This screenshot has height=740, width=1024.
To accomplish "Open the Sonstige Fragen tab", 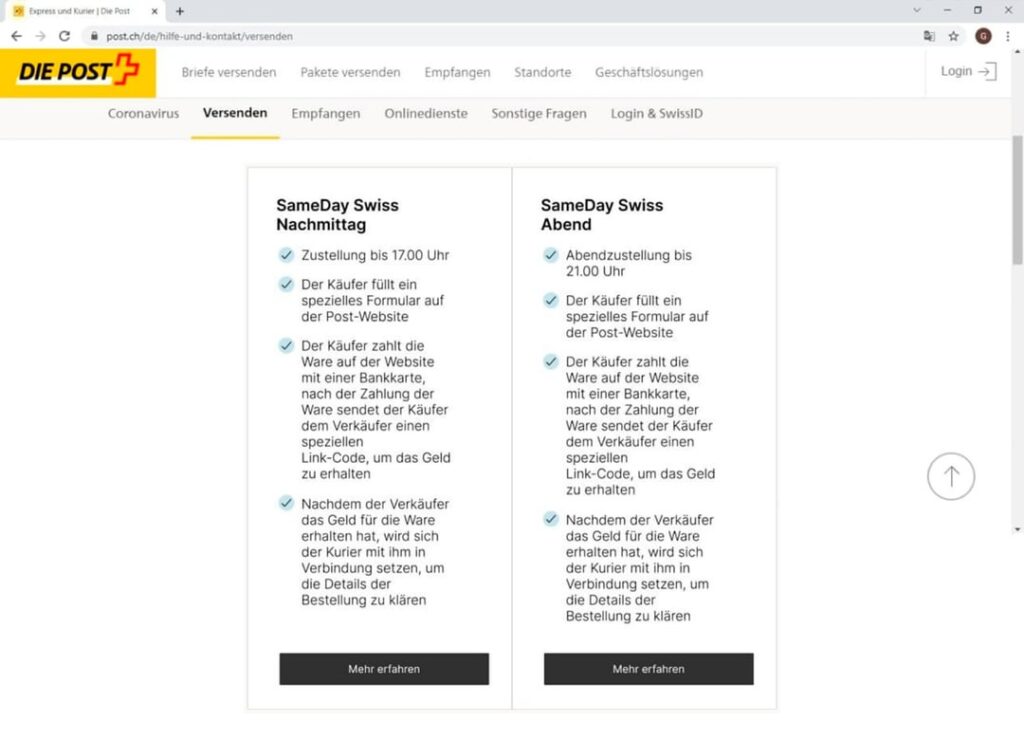I will [x=539, y=113].
